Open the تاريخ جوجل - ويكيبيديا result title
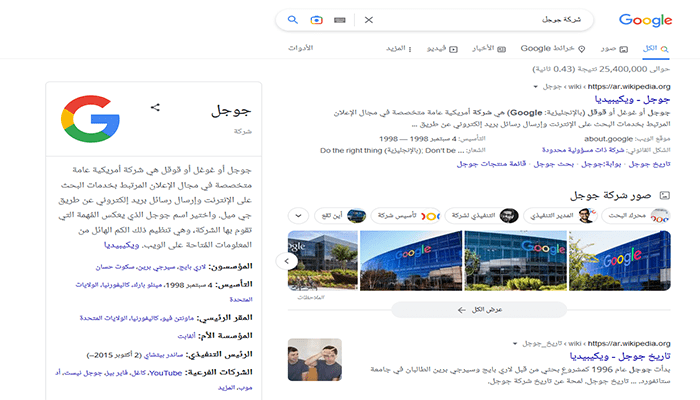Image resolution: width=700 pixels, height=400 pixels. pyautogui.click(x=620, y=356)
